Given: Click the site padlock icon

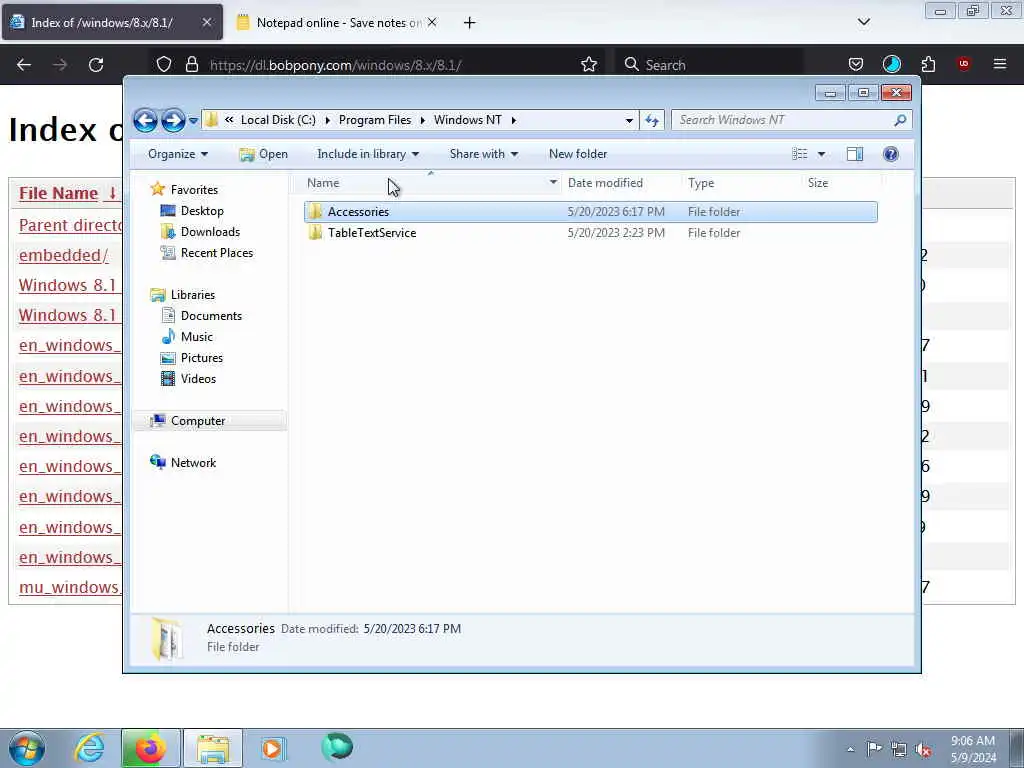Looking at the screenshot, I should 191,65.
